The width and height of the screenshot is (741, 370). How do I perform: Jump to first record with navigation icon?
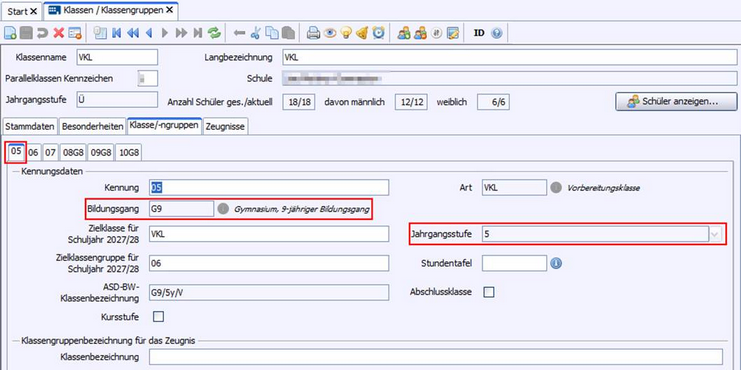[116, 33]
